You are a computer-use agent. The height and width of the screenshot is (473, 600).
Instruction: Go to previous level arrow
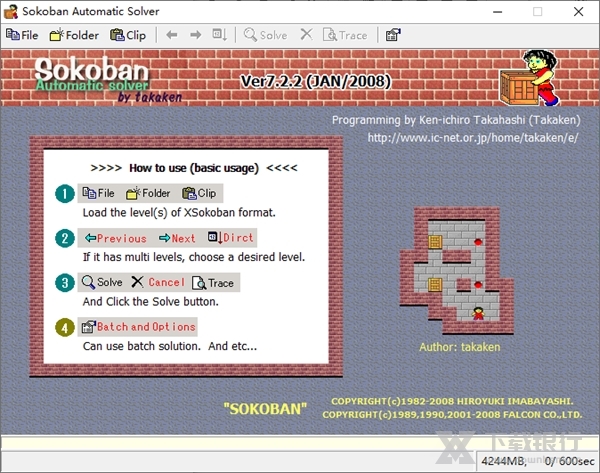(x=172, y=35)
